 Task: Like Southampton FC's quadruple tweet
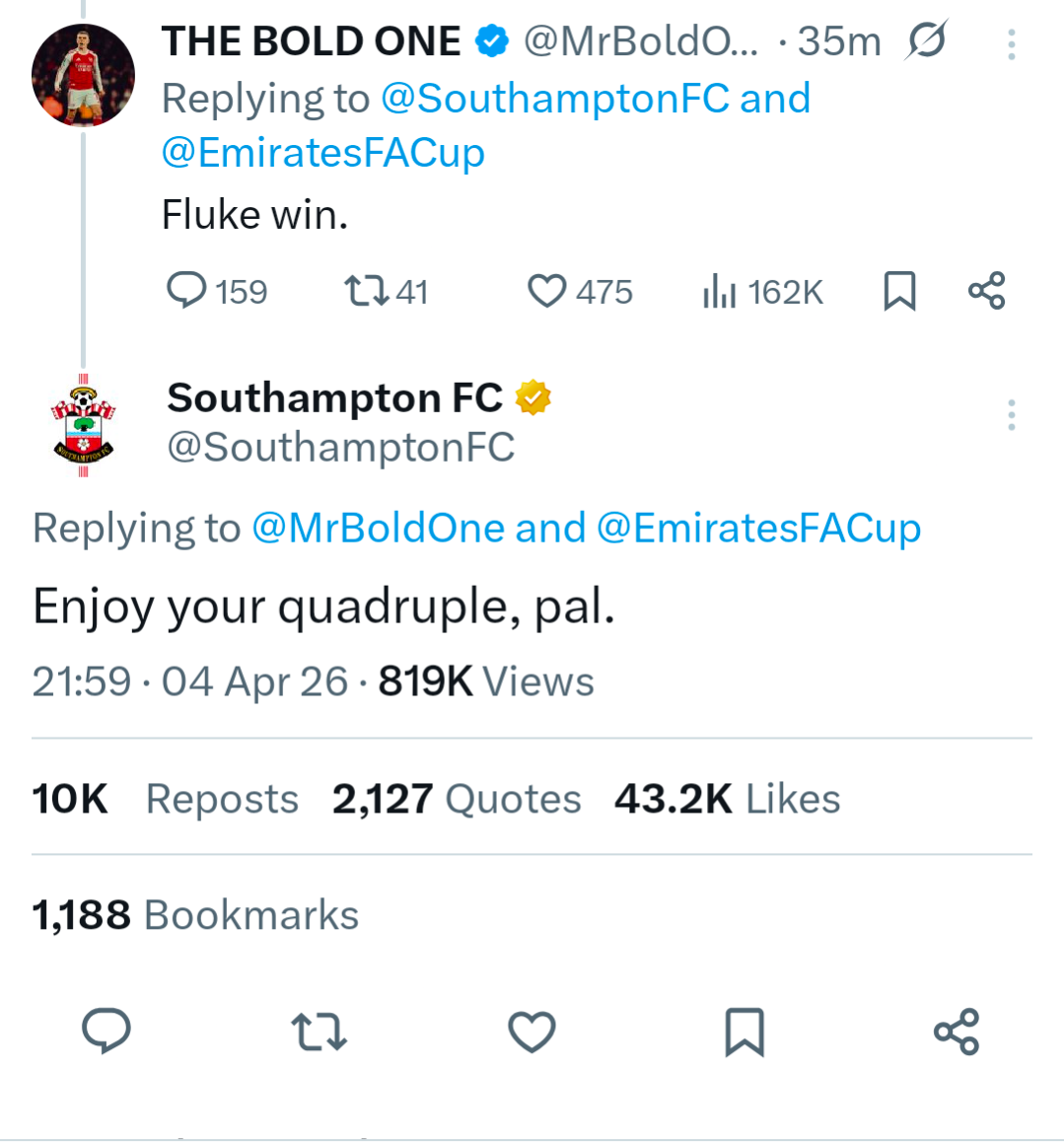532,1032
